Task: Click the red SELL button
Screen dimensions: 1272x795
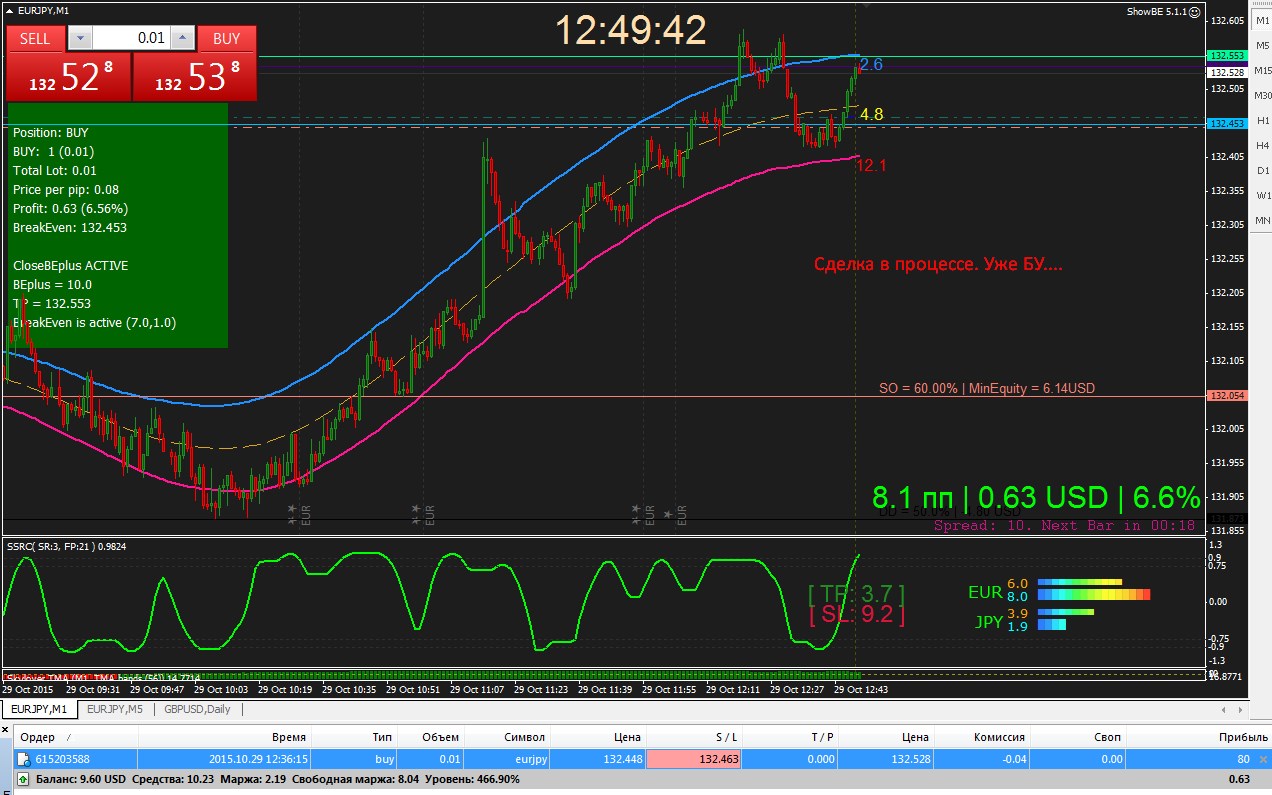Action: (x=35, y=38)
